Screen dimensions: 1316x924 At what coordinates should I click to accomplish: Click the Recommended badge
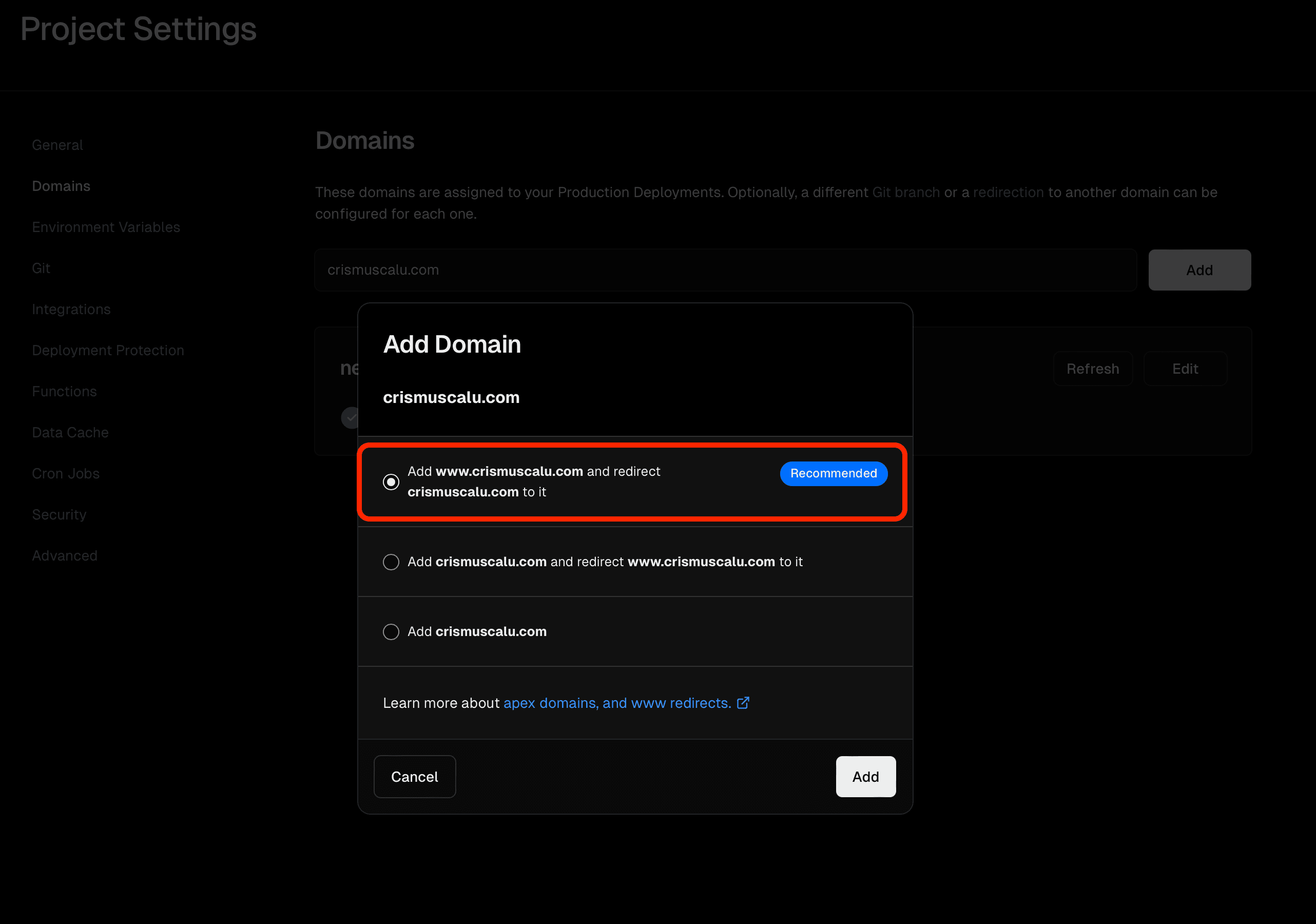(833, 473)
